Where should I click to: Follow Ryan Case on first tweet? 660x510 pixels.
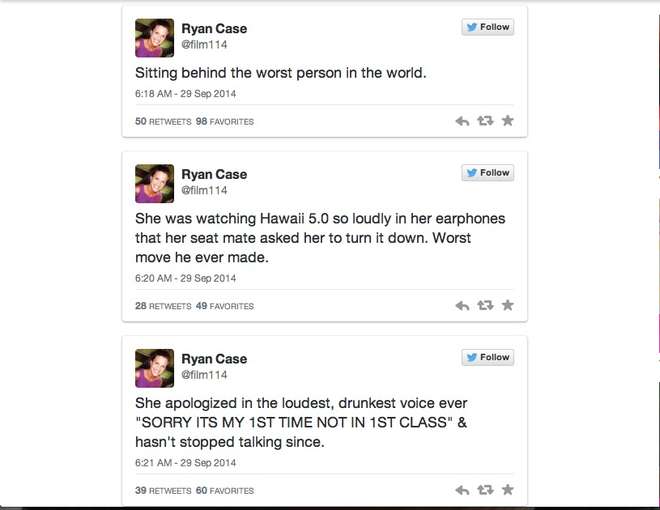click(x=488, y=28)
